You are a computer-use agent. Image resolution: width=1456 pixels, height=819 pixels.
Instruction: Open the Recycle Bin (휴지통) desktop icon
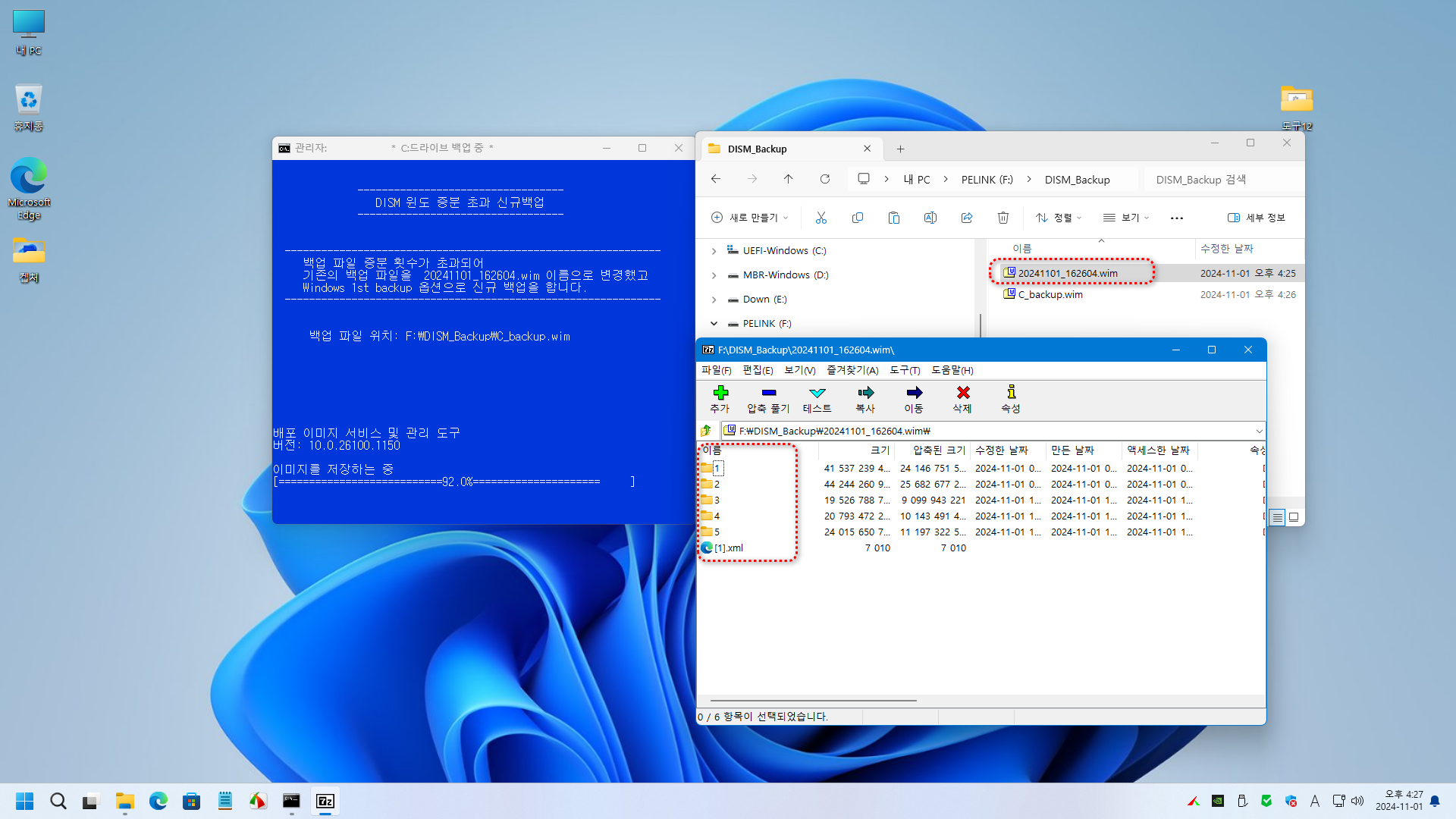point(29,107)
